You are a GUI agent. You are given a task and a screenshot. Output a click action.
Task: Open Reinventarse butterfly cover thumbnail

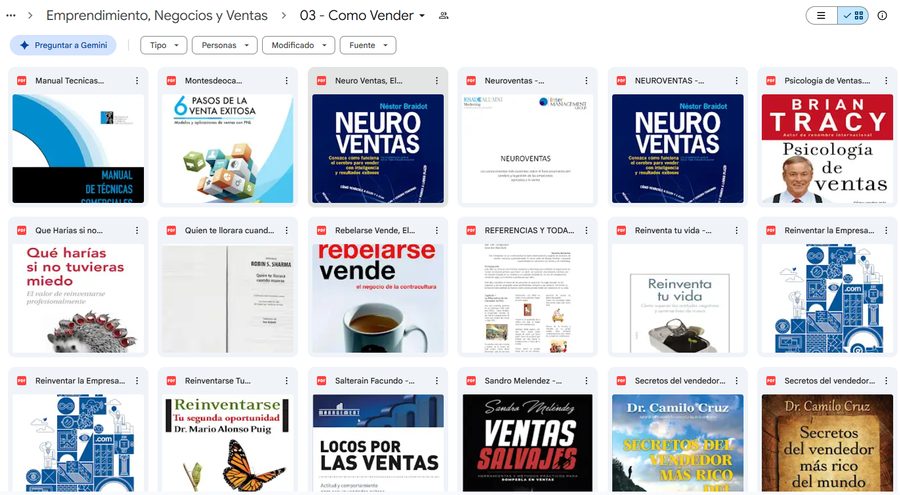[x=228, y=442]
